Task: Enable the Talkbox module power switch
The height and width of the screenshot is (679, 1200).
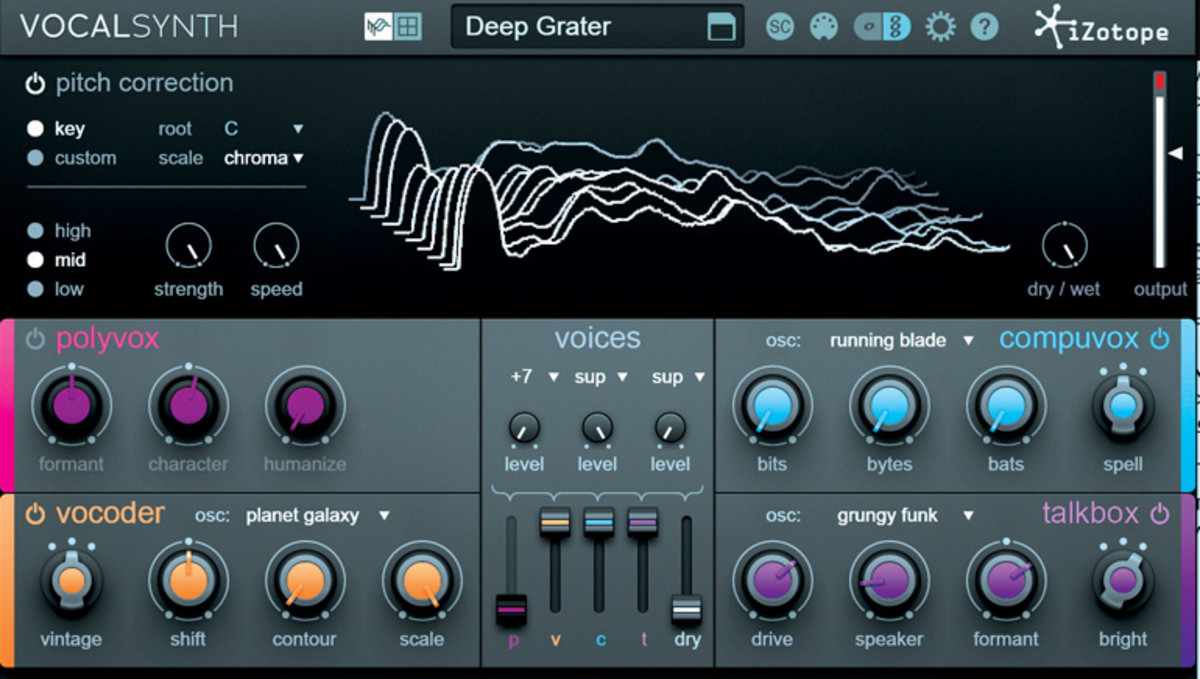Action: [1160, 514]
